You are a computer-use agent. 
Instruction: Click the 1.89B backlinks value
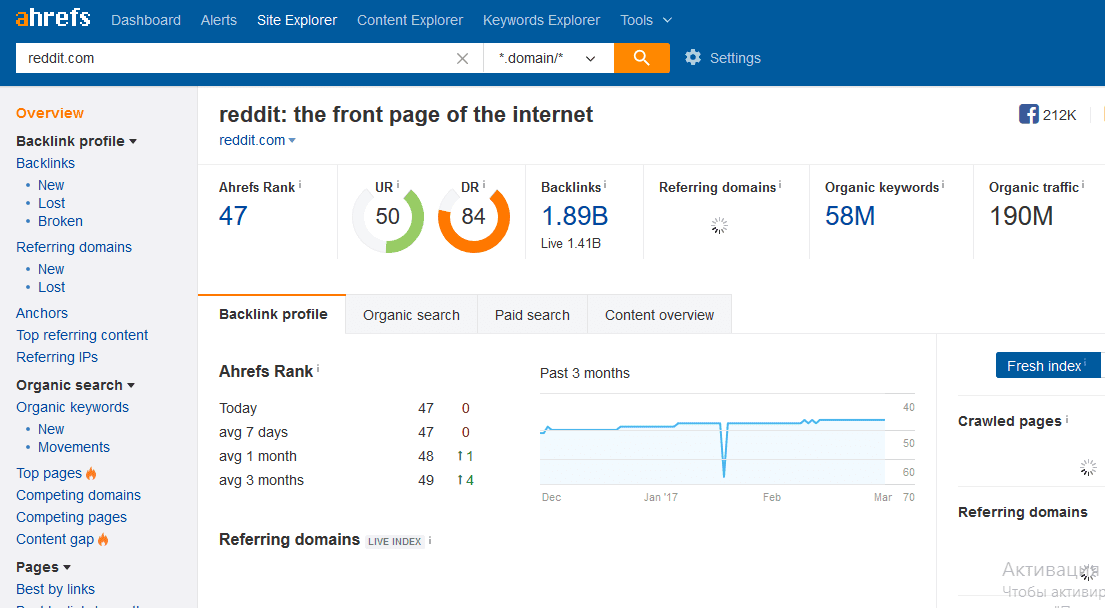574,216
